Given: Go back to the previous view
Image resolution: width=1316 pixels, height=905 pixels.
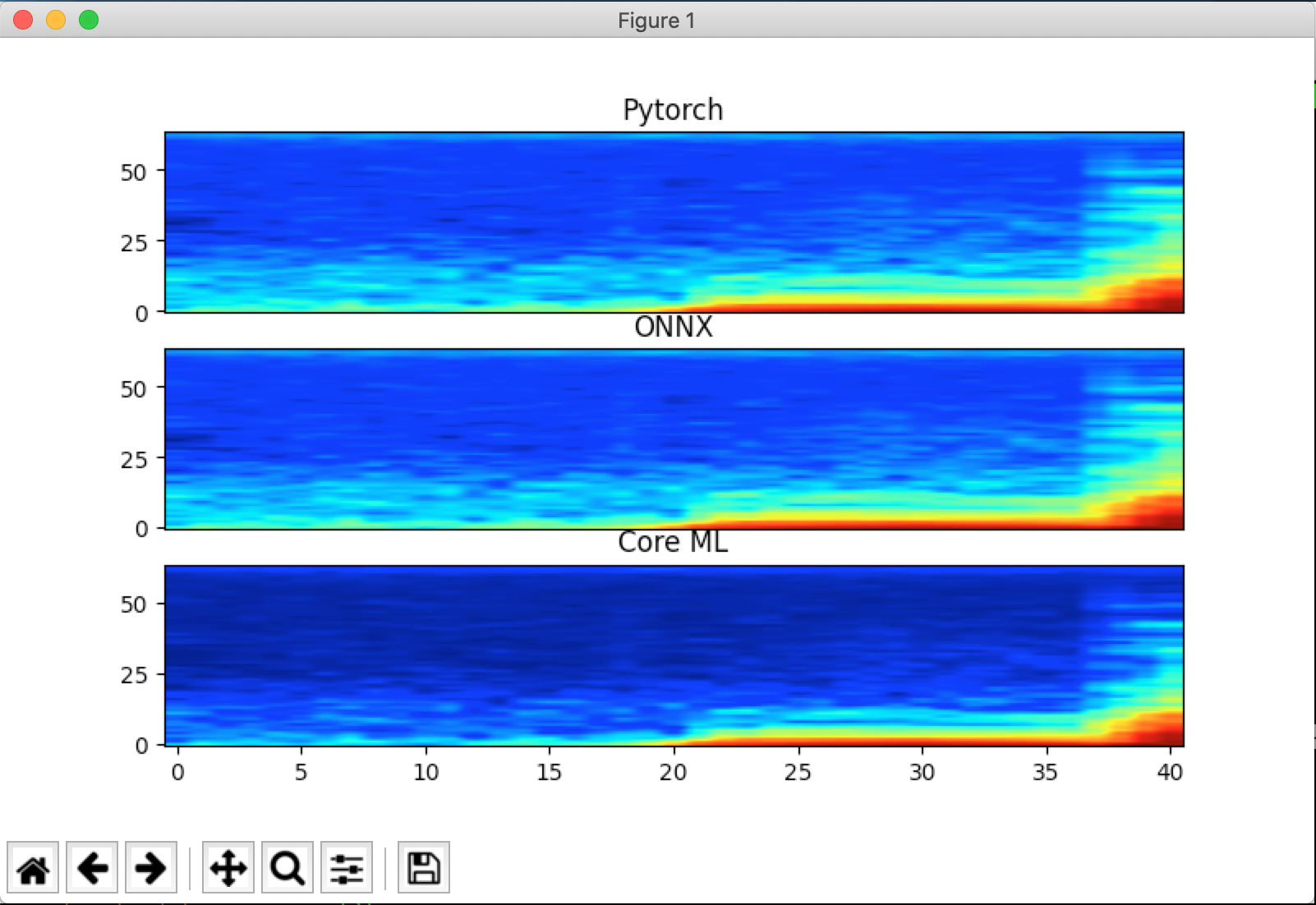Looking at the screenshot, I should click(x=92, y=867).
